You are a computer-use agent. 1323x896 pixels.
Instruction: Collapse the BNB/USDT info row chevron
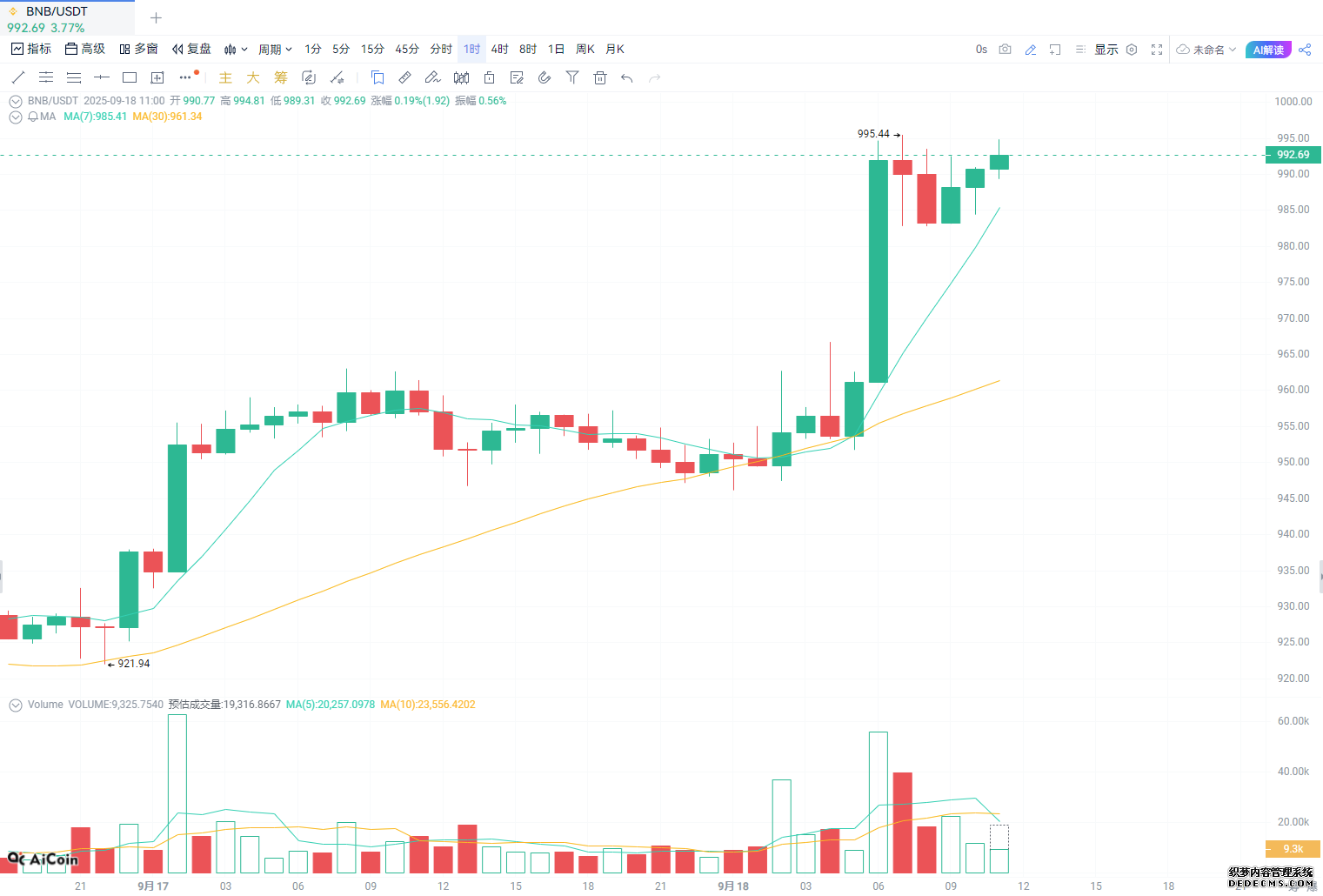tap(16, 101)
